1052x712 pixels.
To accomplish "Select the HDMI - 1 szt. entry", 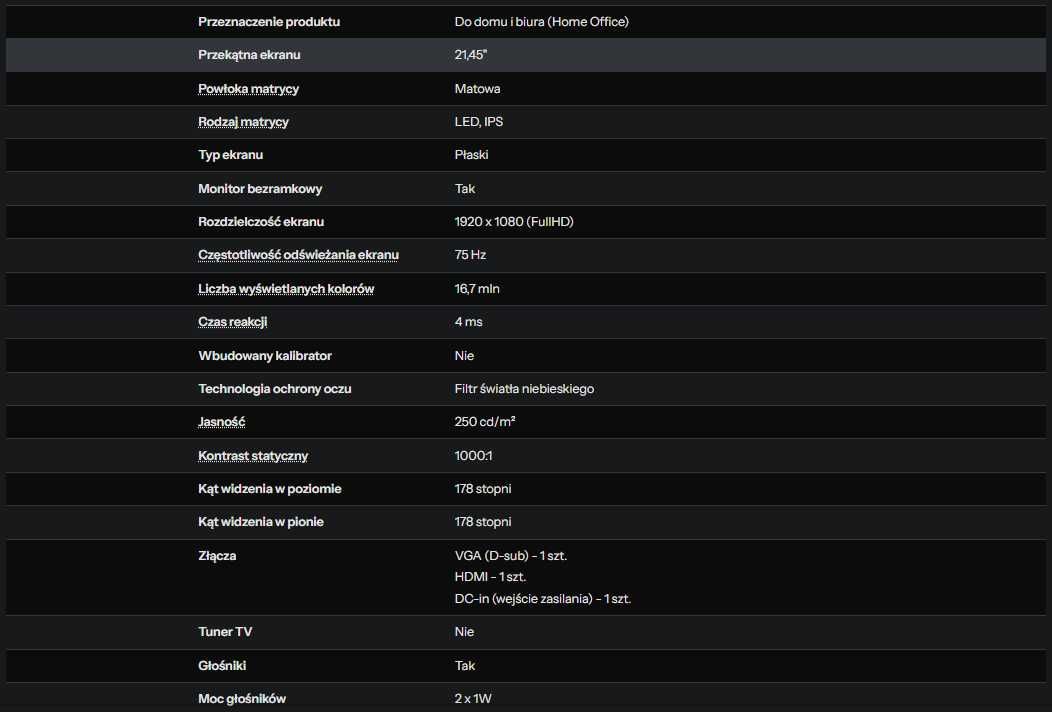I will click(490, 576).
